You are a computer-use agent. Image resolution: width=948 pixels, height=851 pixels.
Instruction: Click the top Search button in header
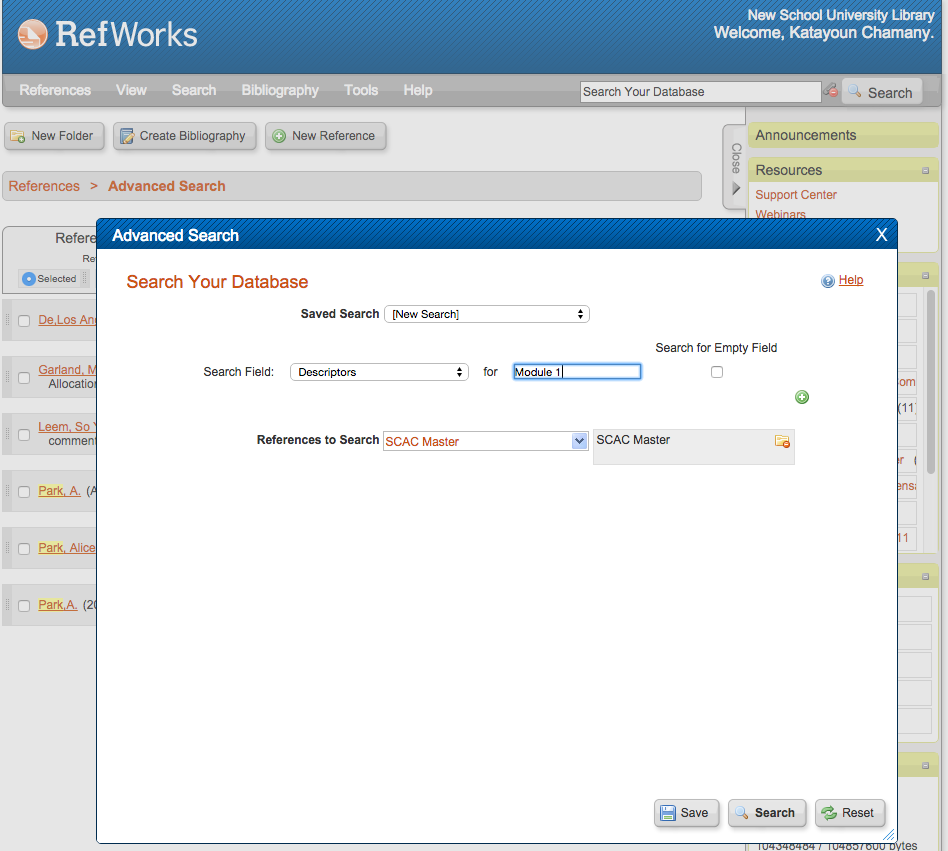point(881,92)
